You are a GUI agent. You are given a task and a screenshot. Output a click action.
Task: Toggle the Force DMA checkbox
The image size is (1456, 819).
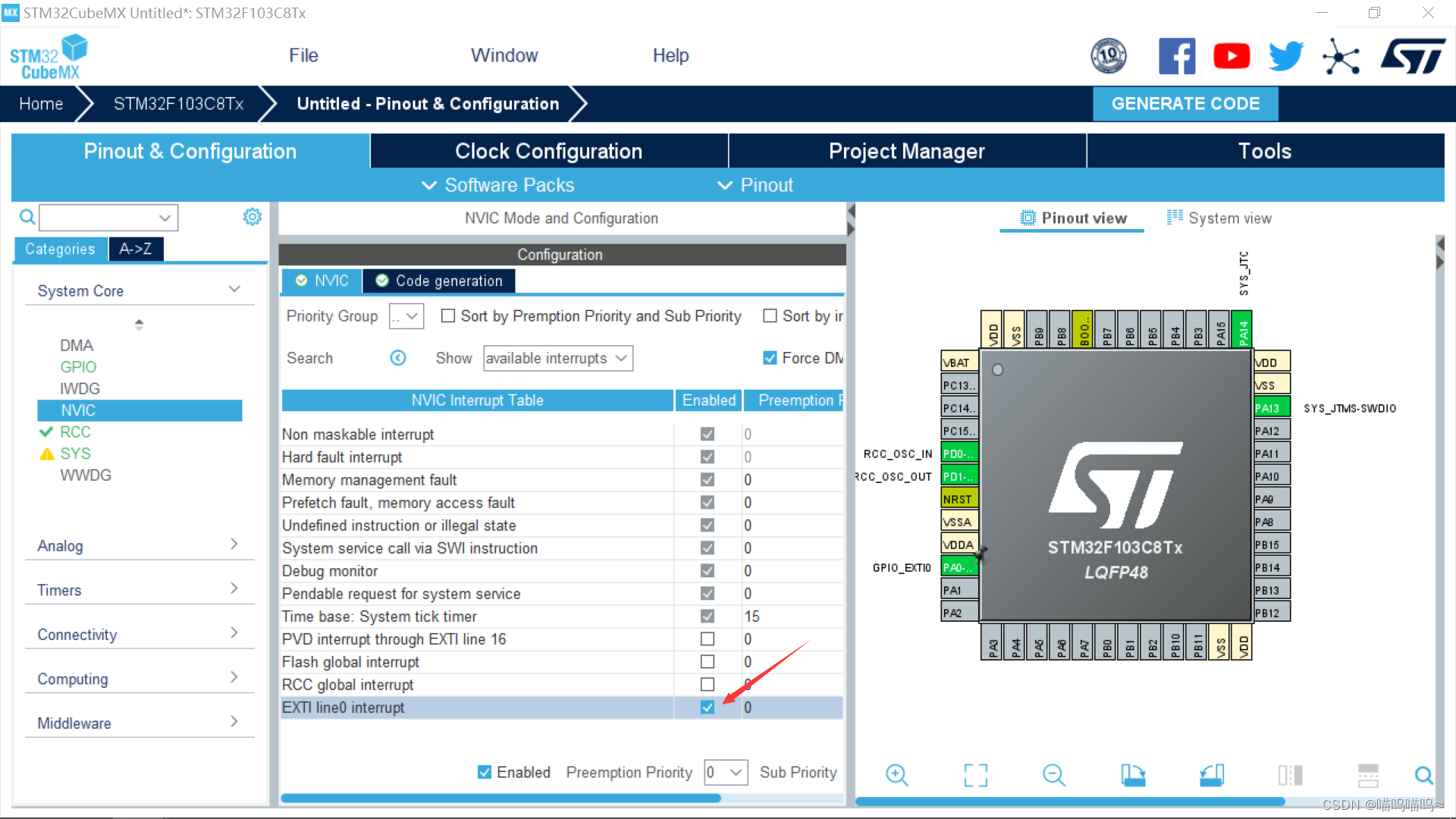[770, 358]
